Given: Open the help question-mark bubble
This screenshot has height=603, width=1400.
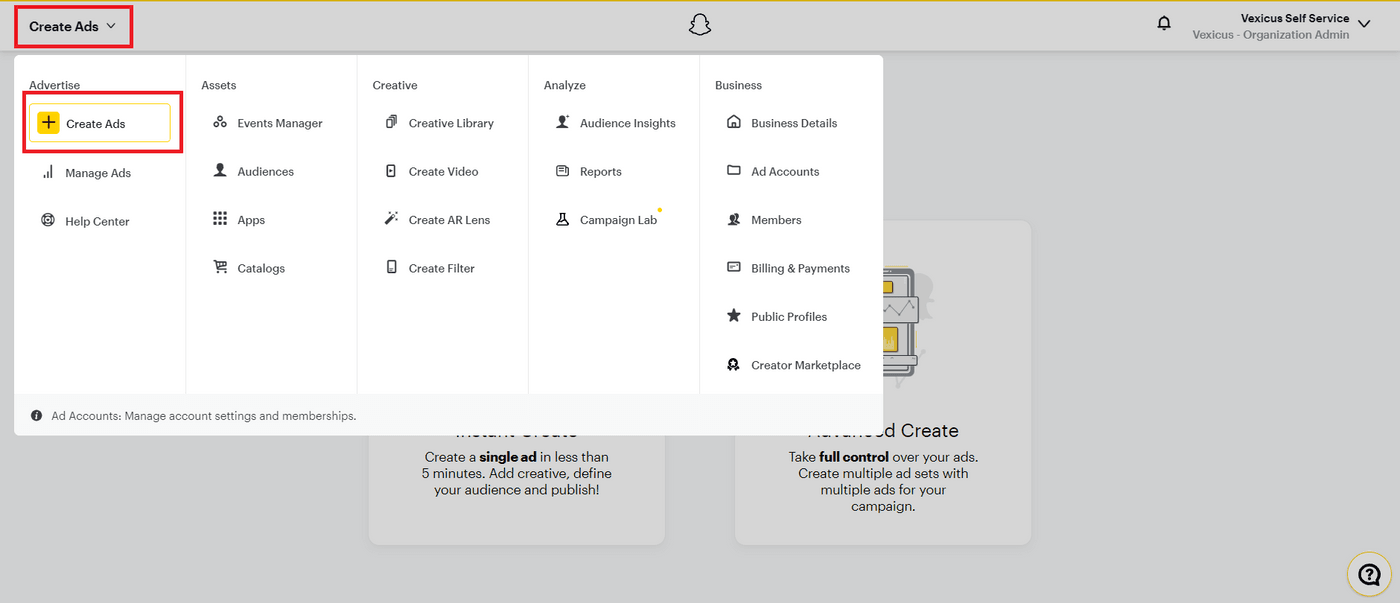Looking at the screenshot, I should pos(1369,574).
